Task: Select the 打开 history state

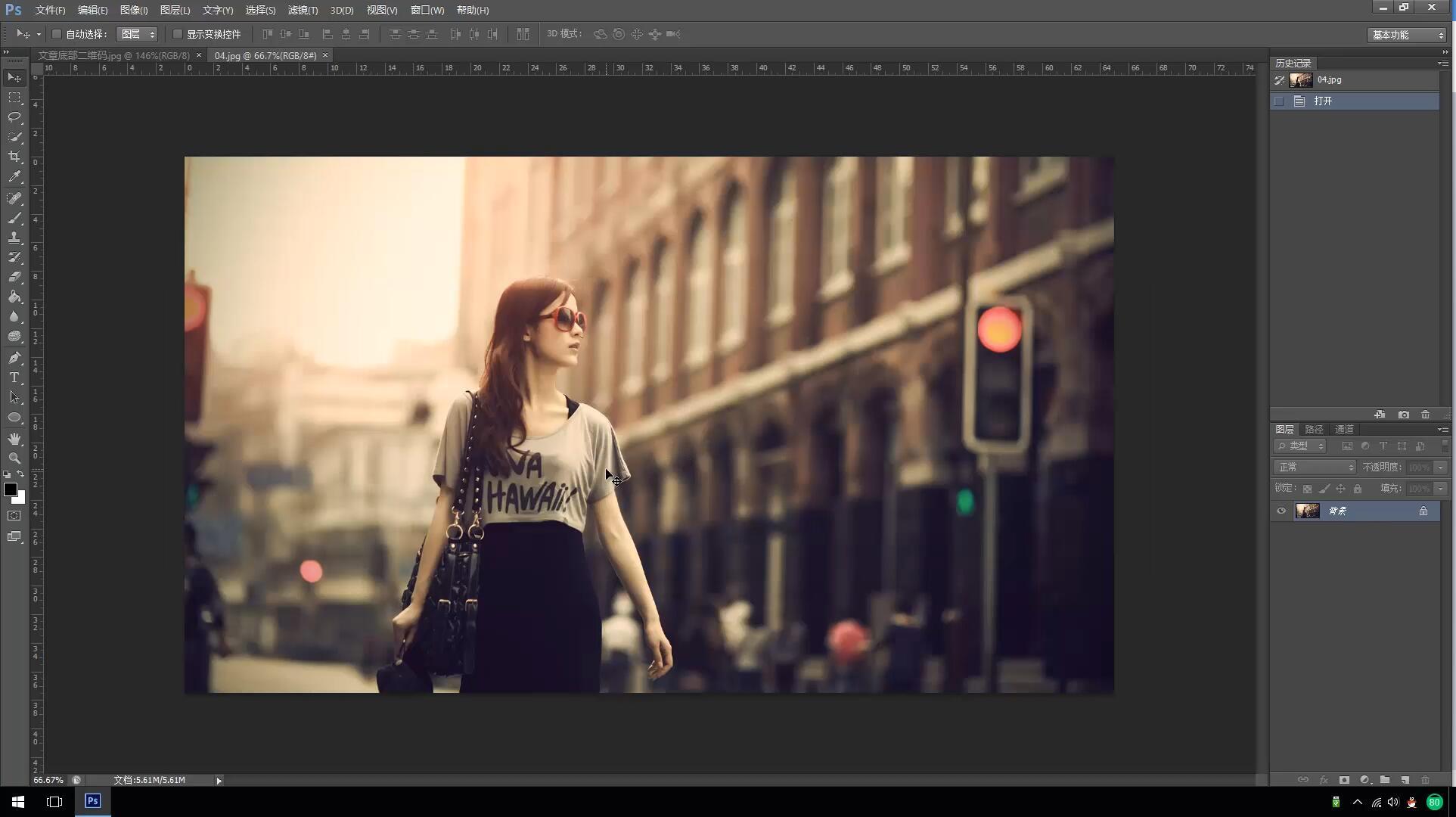Action: coord(1323,101)
